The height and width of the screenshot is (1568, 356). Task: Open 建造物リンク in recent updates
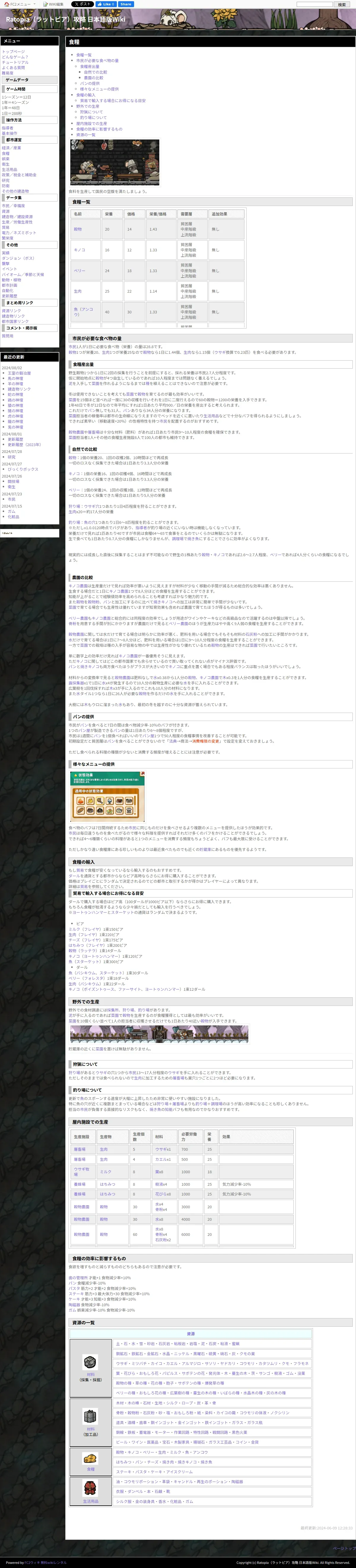click(x=20, y=389)
